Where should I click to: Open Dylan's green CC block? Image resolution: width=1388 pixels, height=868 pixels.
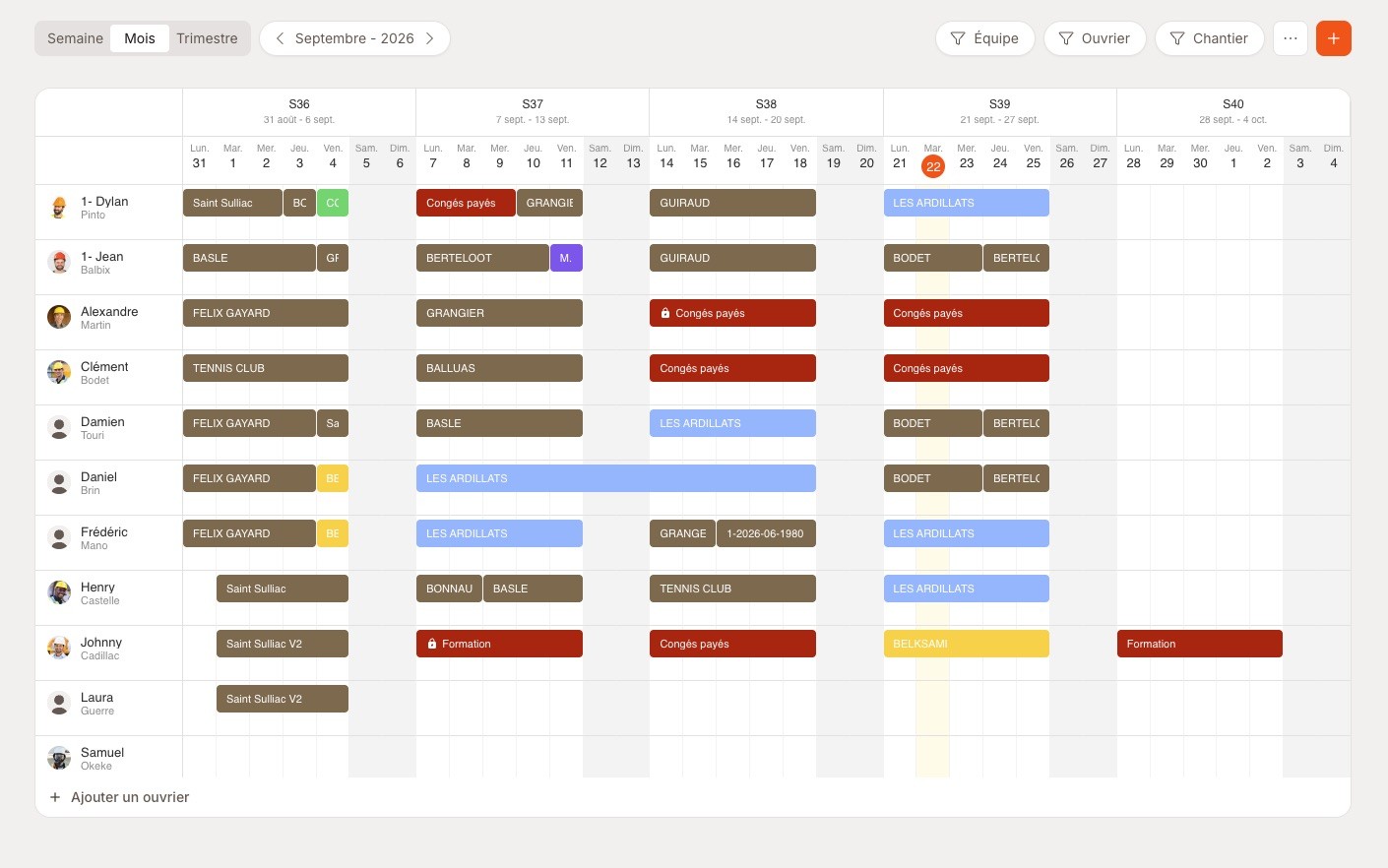click(333, 203)
